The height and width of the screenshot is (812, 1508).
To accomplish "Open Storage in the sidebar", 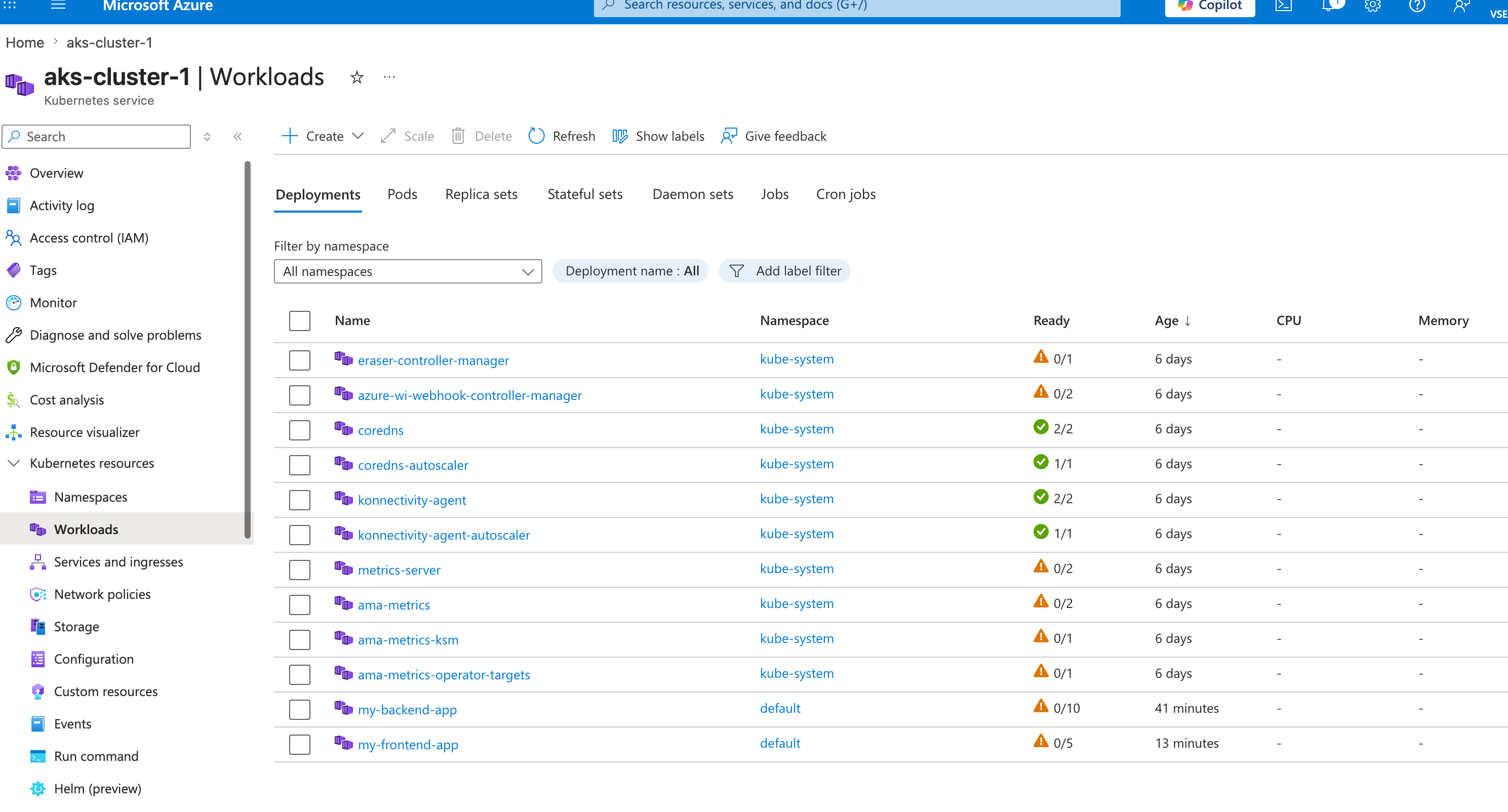I will pos(76,626).
